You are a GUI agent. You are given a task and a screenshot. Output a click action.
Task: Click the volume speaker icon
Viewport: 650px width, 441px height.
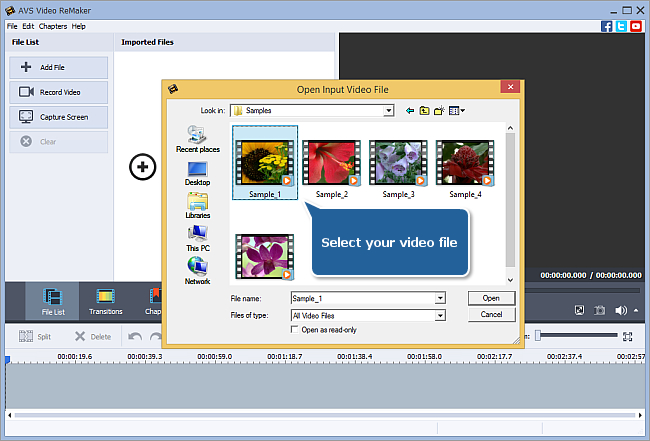(621, 310)
